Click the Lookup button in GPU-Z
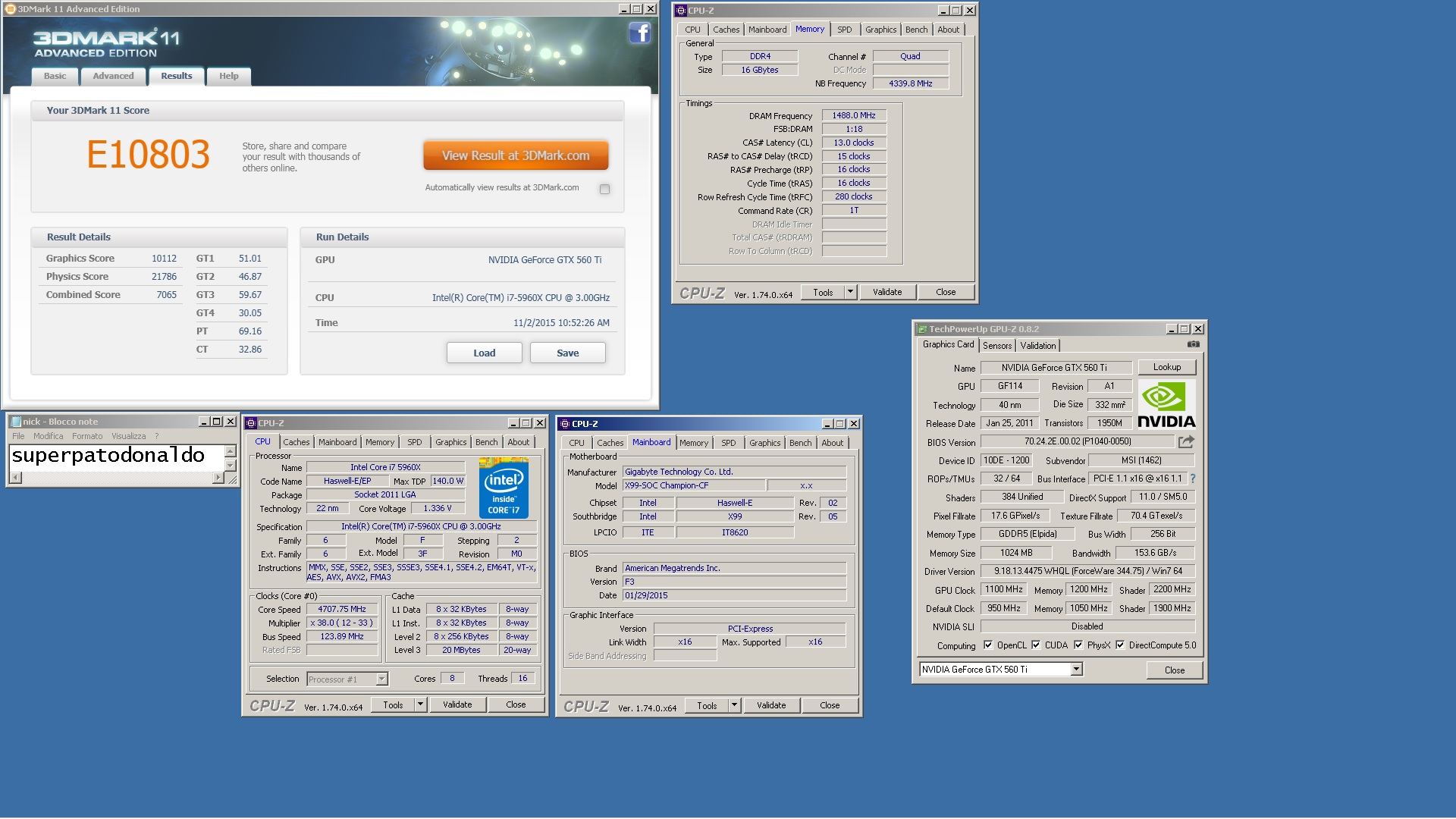 click(1167, 367)
